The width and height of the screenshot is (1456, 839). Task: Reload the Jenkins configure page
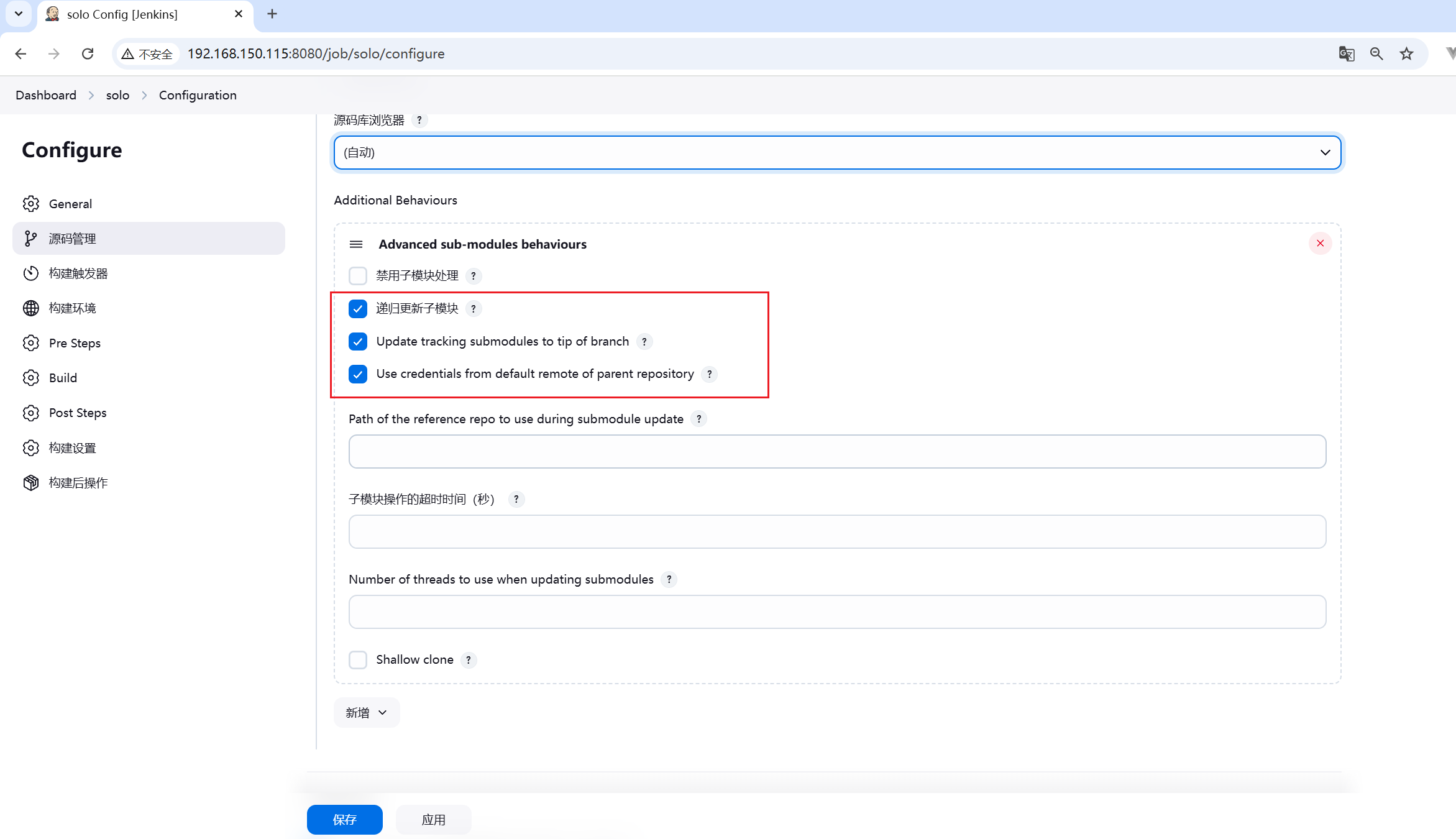(x=88, y=54)
